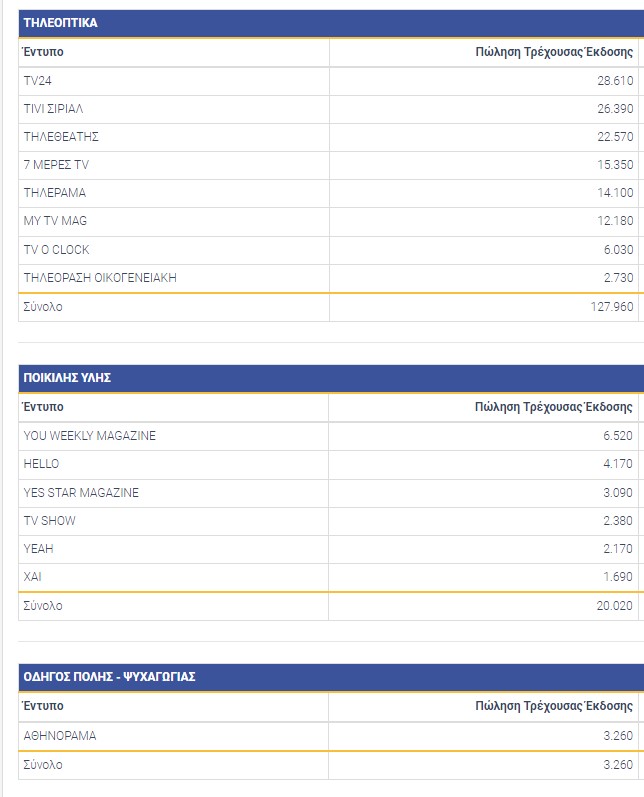644x797 pixels.
Task: Select the ΤΗΛΕΡΑΜΑ row
Action: (x=54, y=193)
